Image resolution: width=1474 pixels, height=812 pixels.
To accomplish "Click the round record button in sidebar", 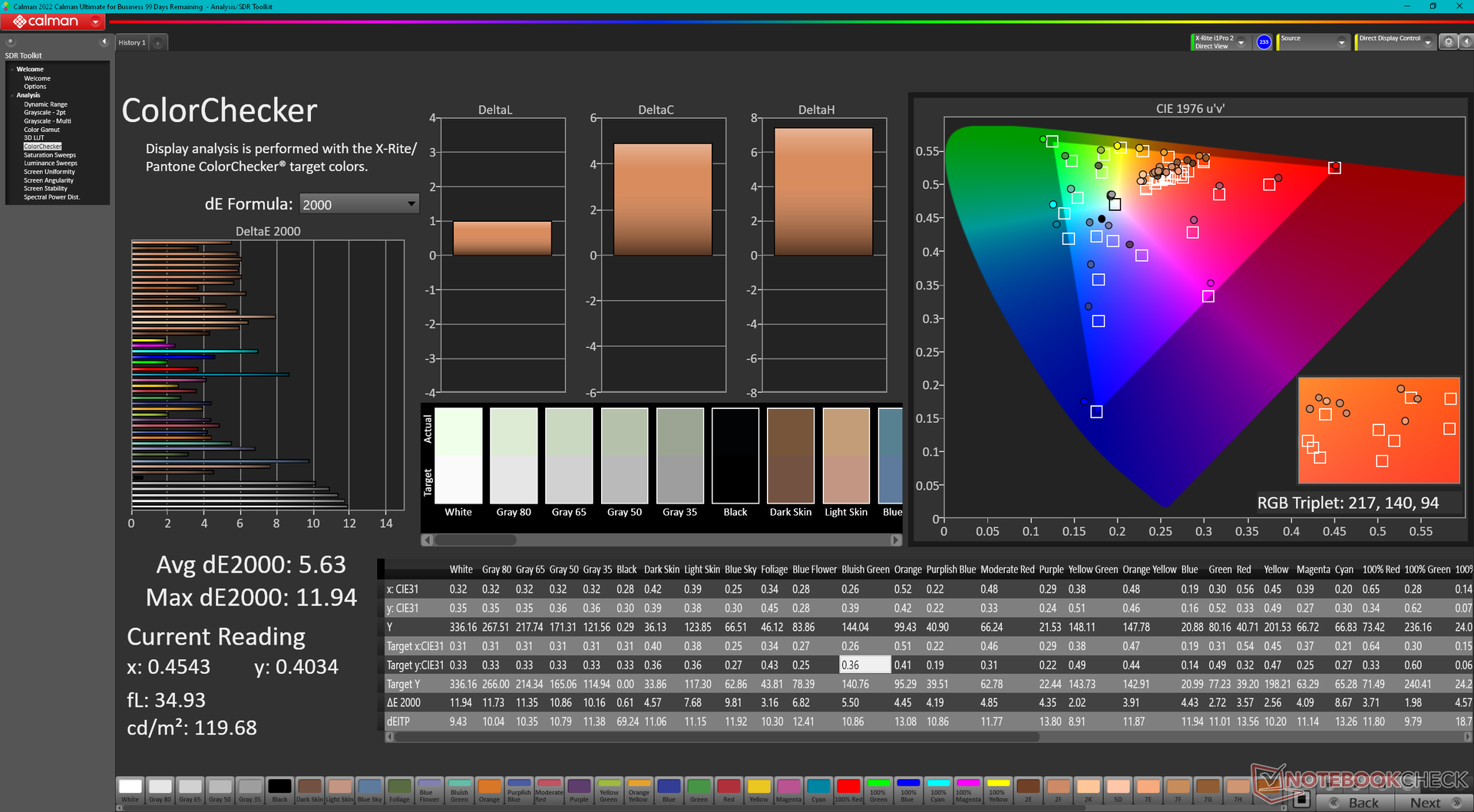I will [10, 41].
